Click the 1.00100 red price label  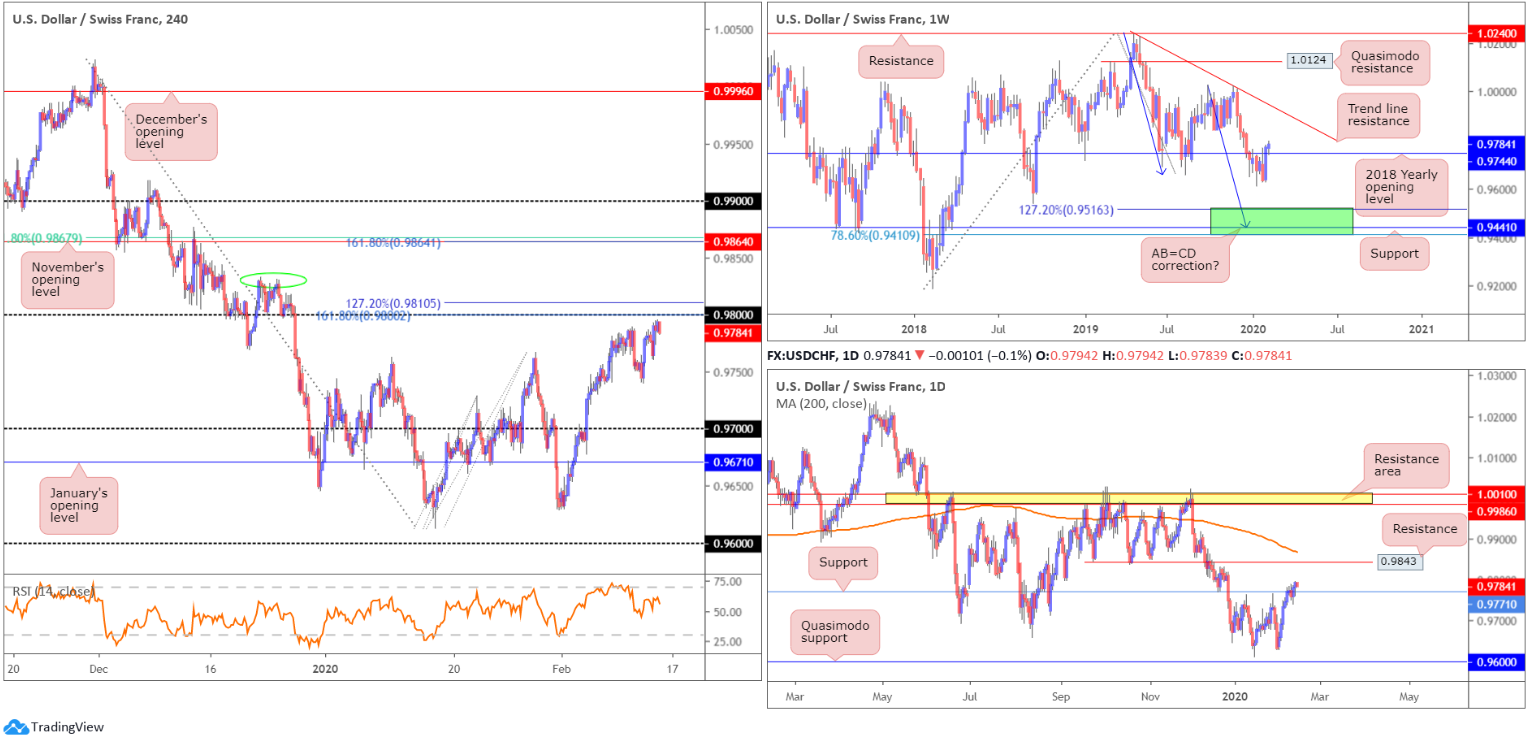coord(1495,494)
